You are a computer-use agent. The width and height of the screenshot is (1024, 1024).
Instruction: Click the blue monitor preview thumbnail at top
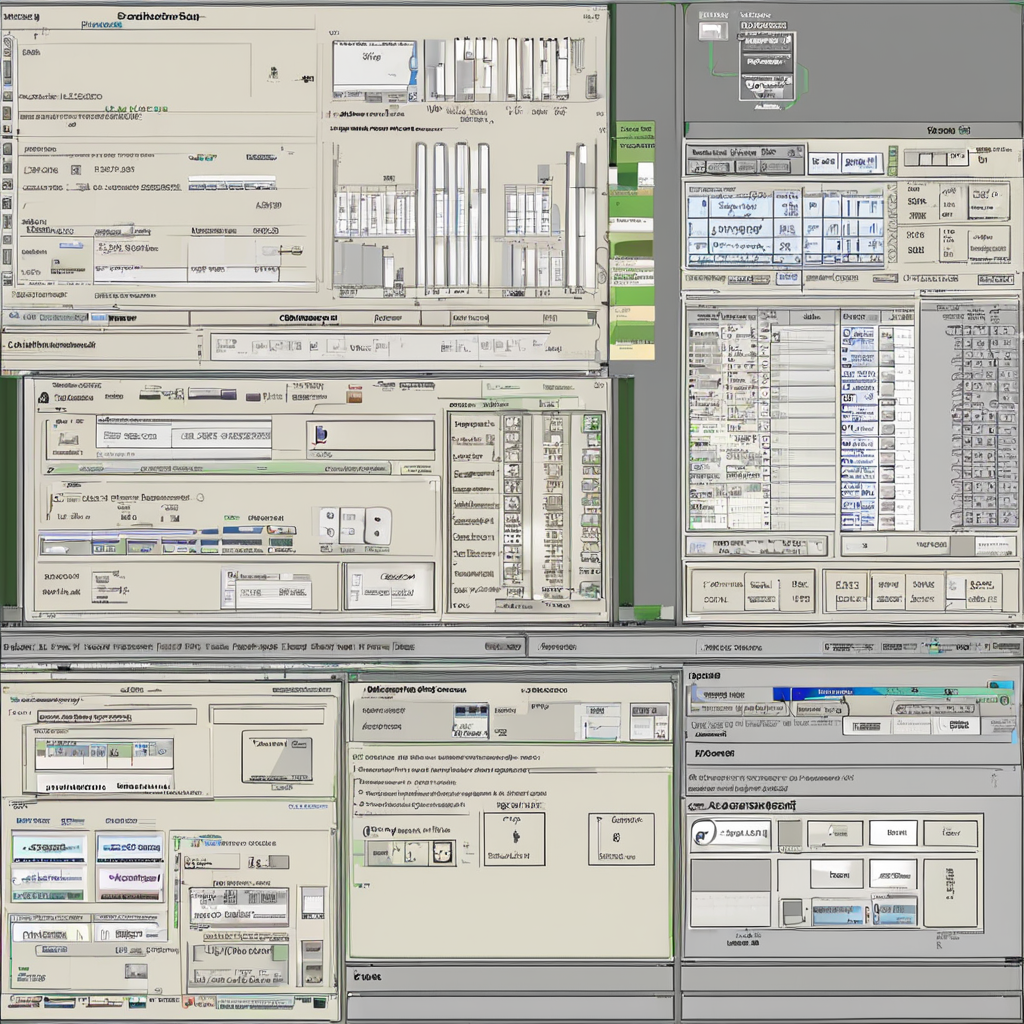[x=373, y=67]
